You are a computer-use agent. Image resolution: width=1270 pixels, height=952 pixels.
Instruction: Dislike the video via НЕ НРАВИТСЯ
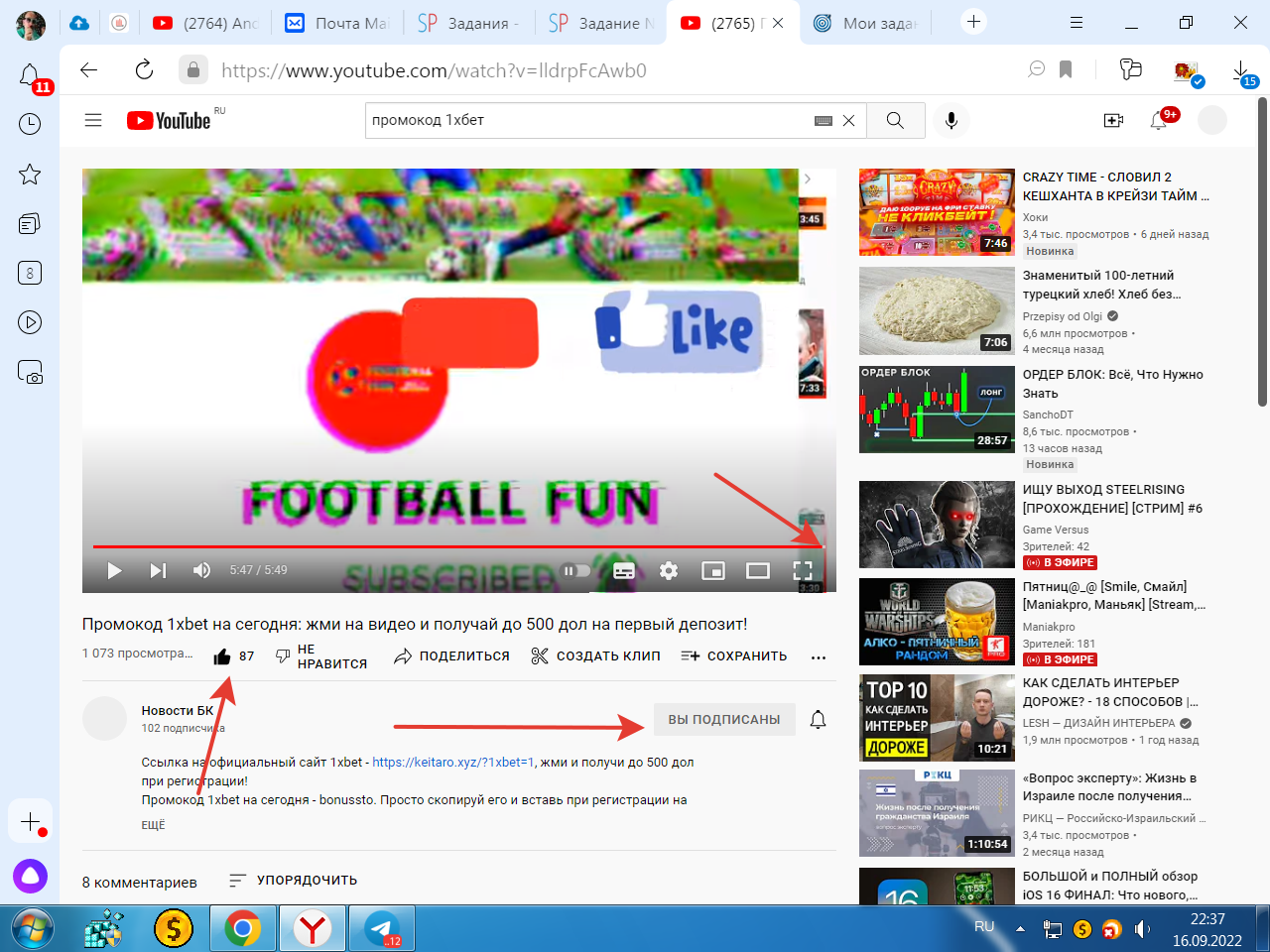point(321,656)
